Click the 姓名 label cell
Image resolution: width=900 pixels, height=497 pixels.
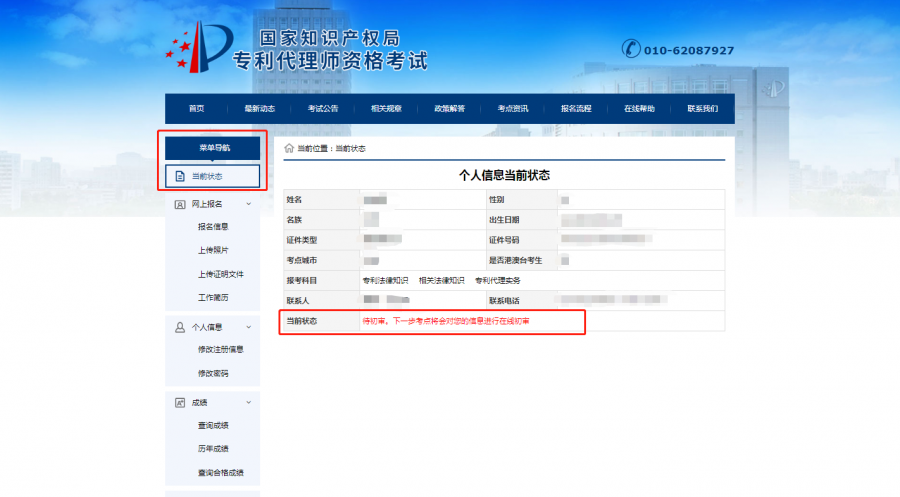(321, 200)
